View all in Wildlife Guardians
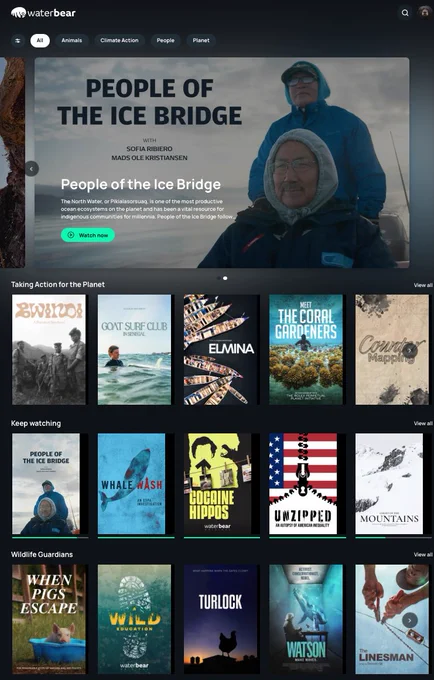This screenshot has width=434, height=680. click(x=423, y=554)
